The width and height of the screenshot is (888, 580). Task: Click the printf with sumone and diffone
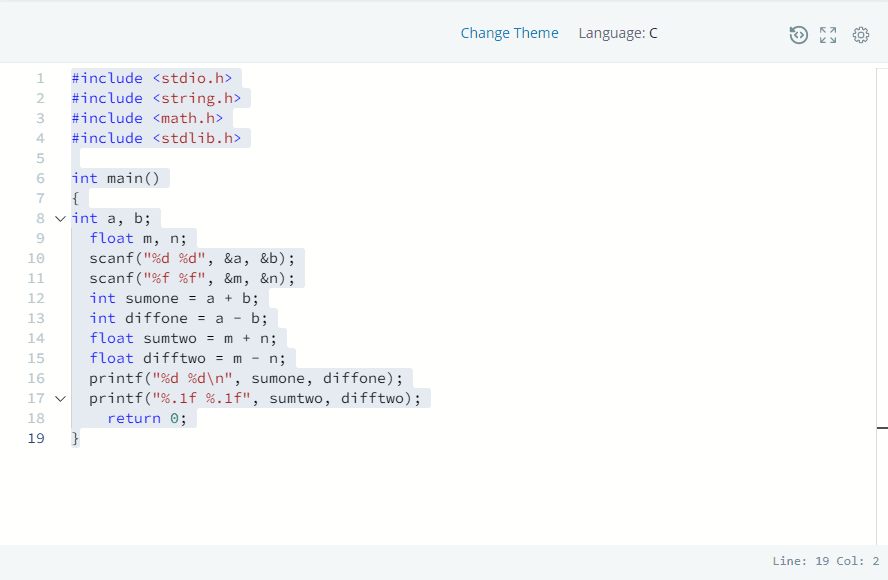(245, 378)
